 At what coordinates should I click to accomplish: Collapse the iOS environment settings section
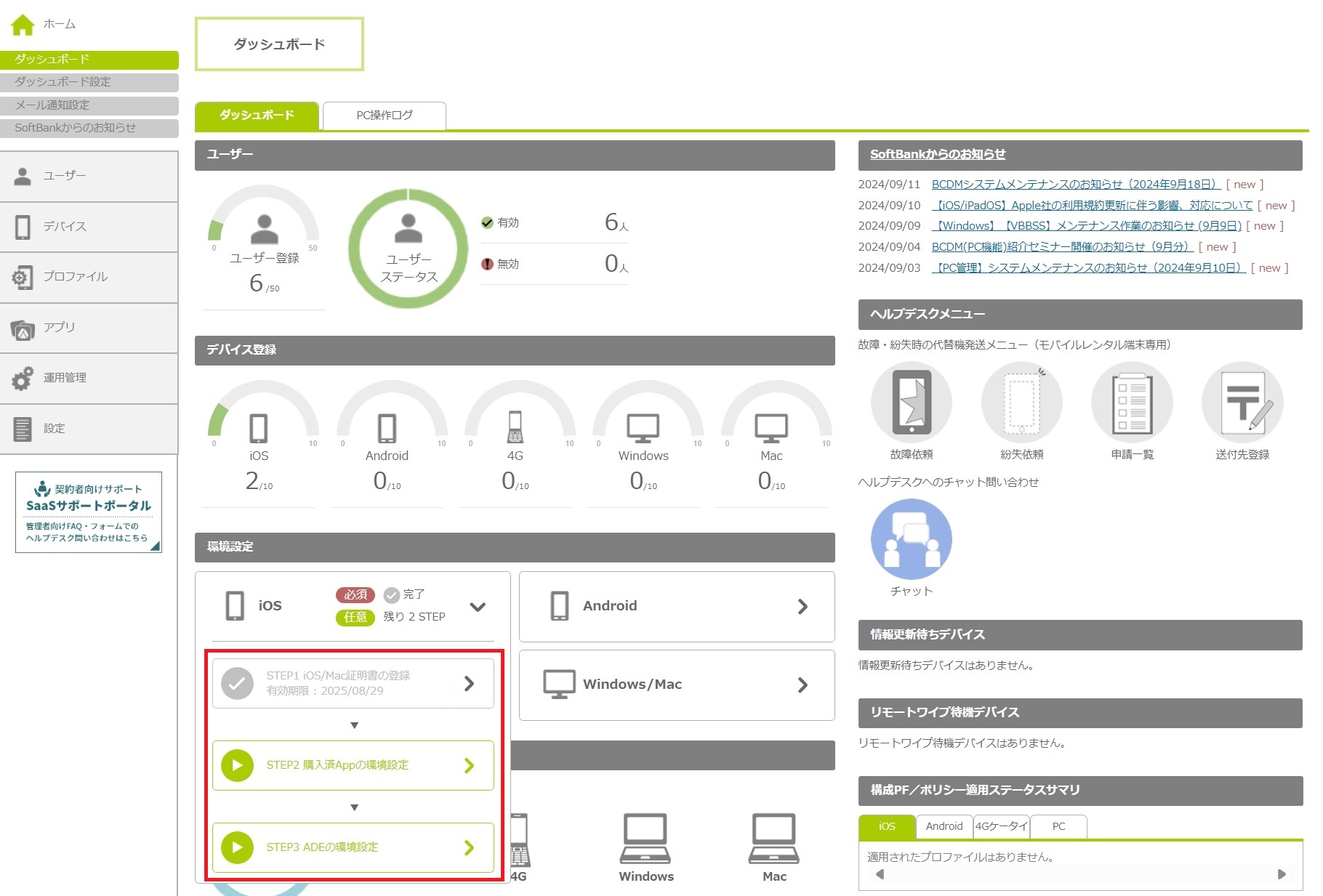pos(478,607)
